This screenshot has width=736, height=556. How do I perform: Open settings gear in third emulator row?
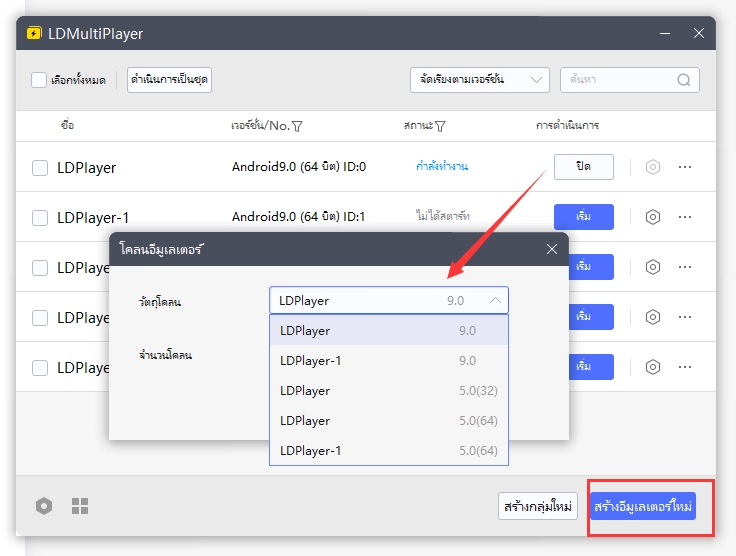652,267
